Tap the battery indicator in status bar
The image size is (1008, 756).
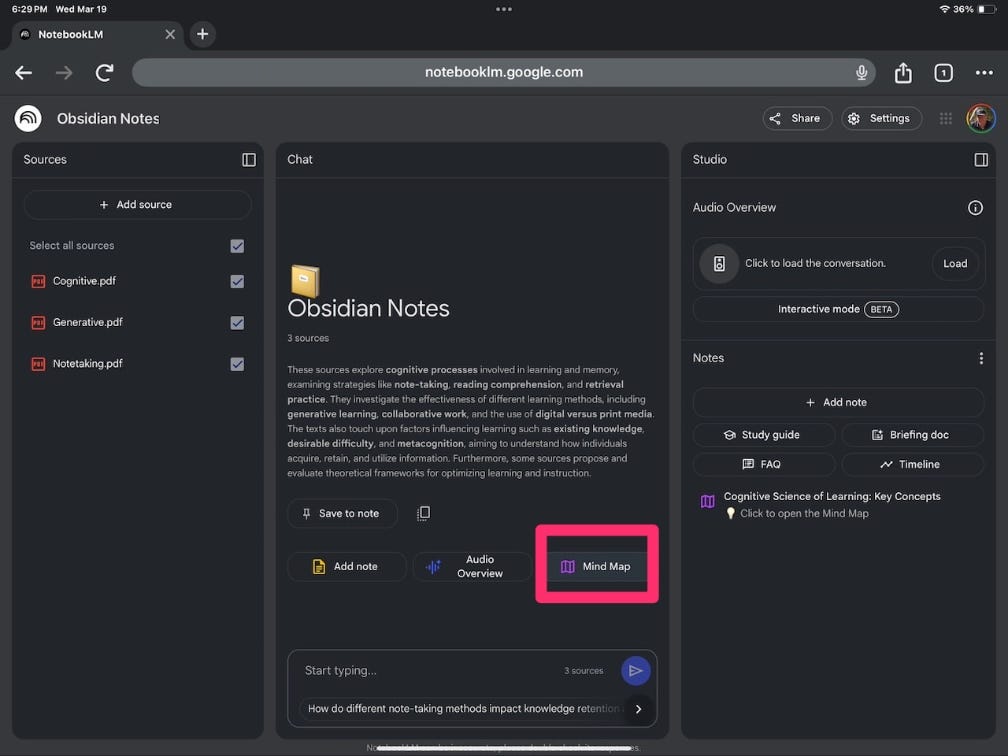(986, 10)
